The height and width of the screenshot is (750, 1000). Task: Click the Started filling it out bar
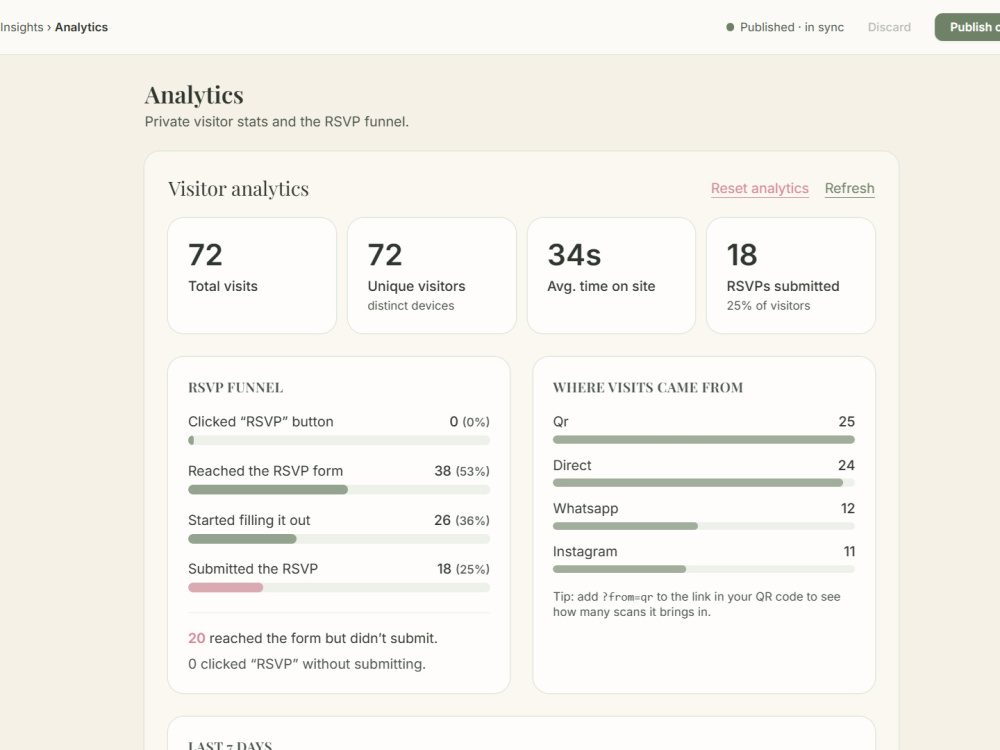339,539
